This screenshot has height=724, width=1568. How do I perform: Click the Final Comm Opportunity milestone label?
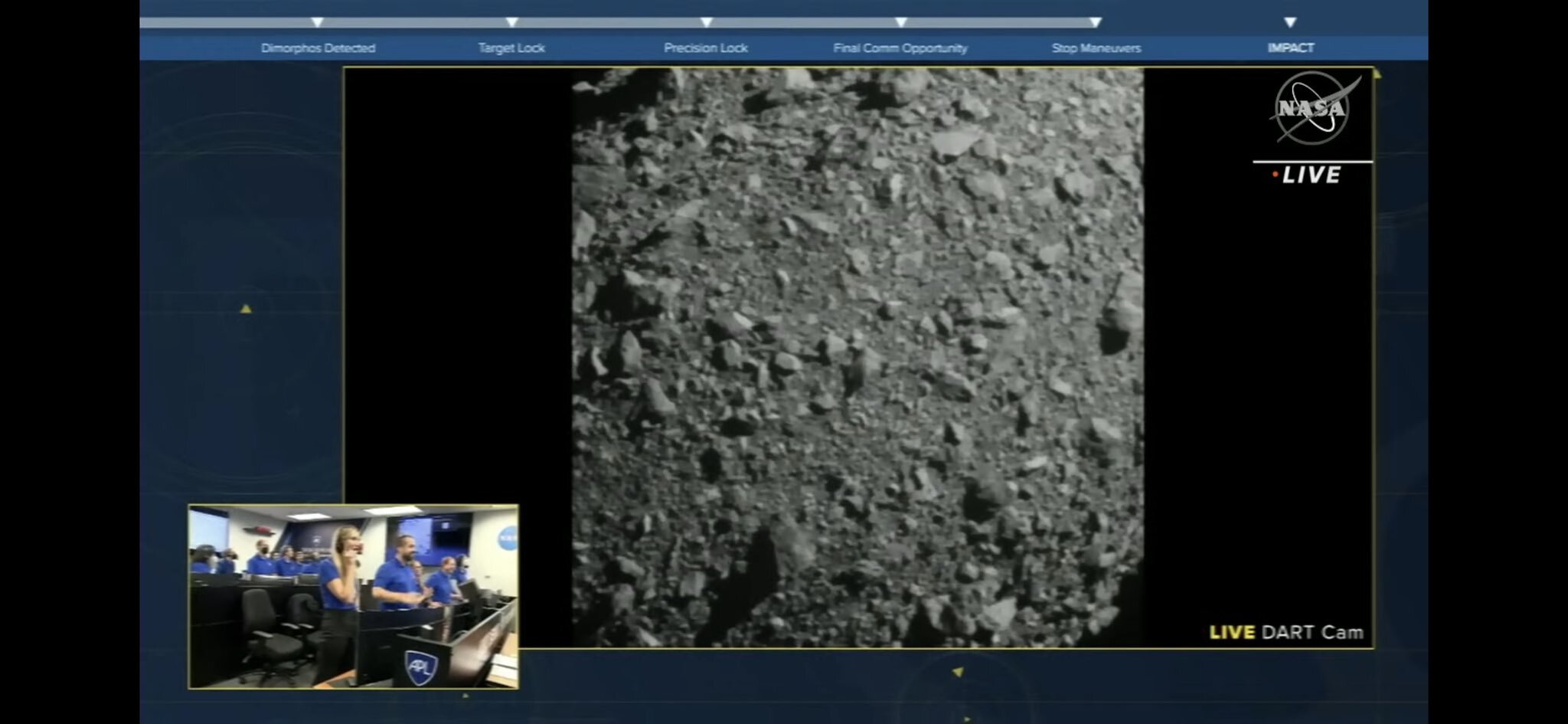(x=900, y=48)
